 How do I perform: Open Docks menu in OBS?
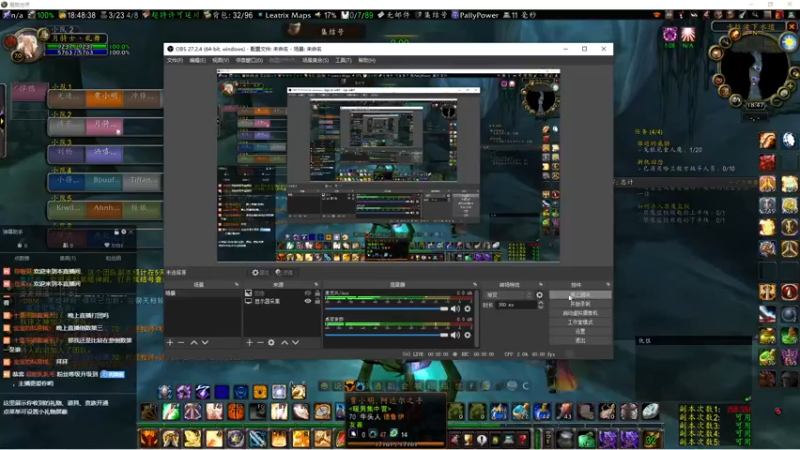pos(249,60)
